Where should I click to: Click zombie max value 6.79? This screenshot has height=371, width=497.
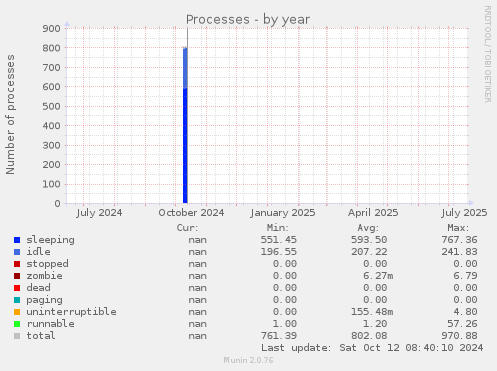click(465, 276)
